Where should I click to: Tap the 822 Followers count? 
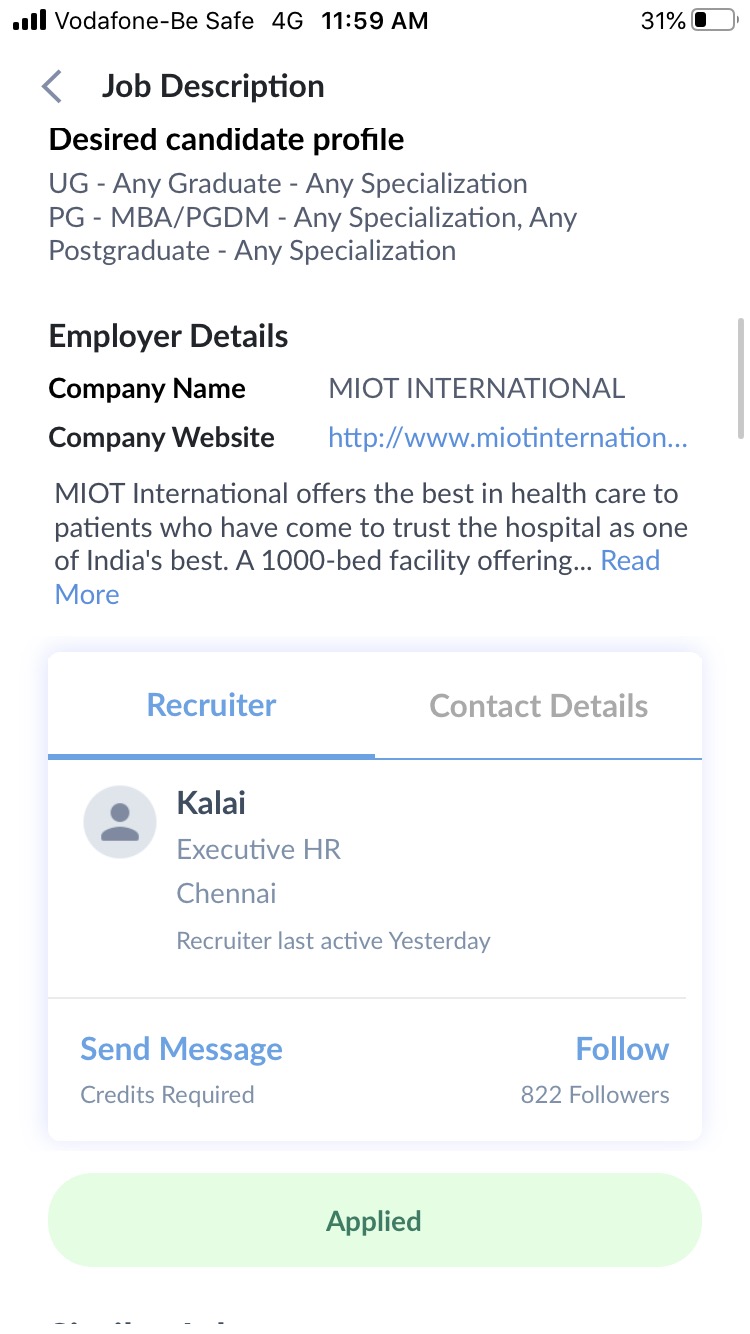click(x=595, y=1095)
